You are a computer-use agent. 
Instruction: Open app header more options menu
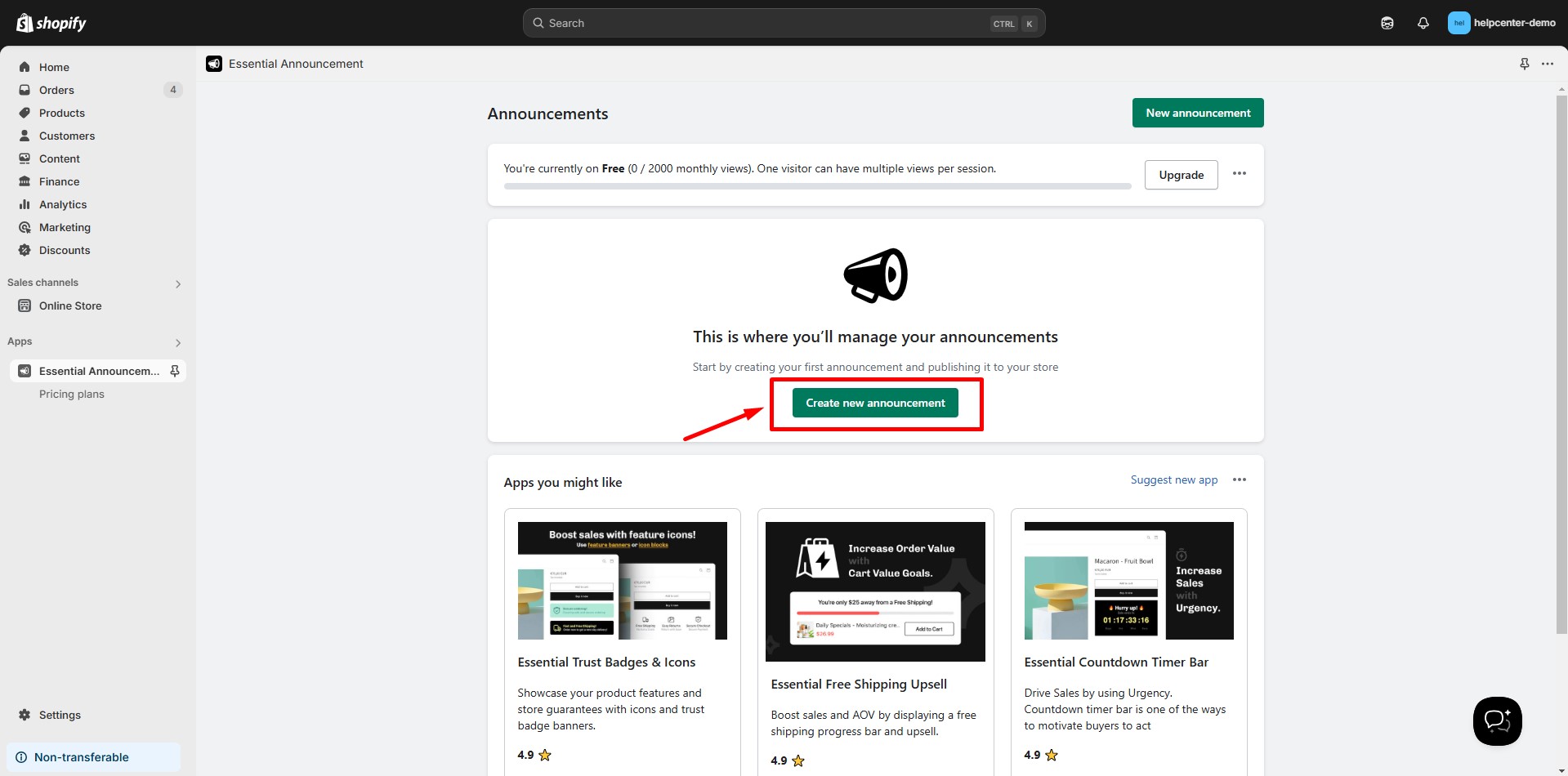(1547, 64)
